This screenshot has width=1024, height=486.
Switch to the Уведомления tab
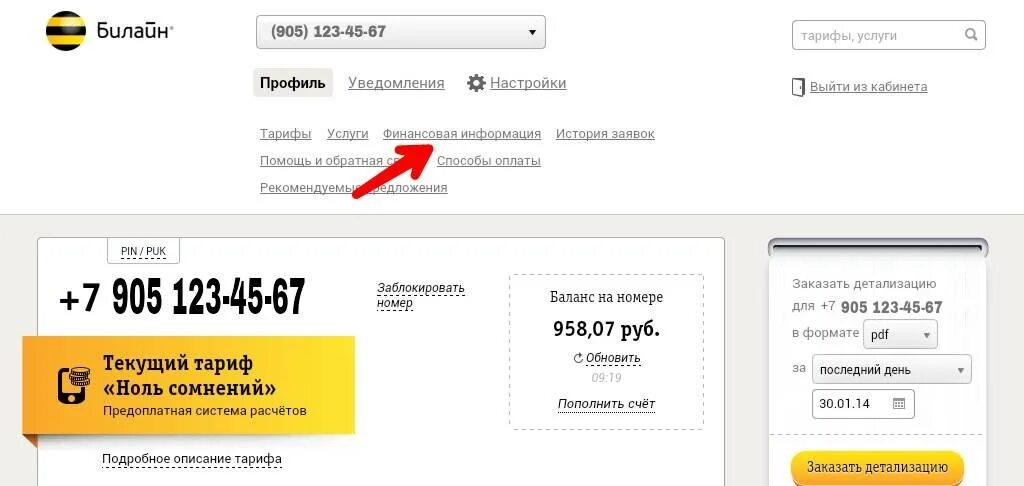[x=396, y=83]
